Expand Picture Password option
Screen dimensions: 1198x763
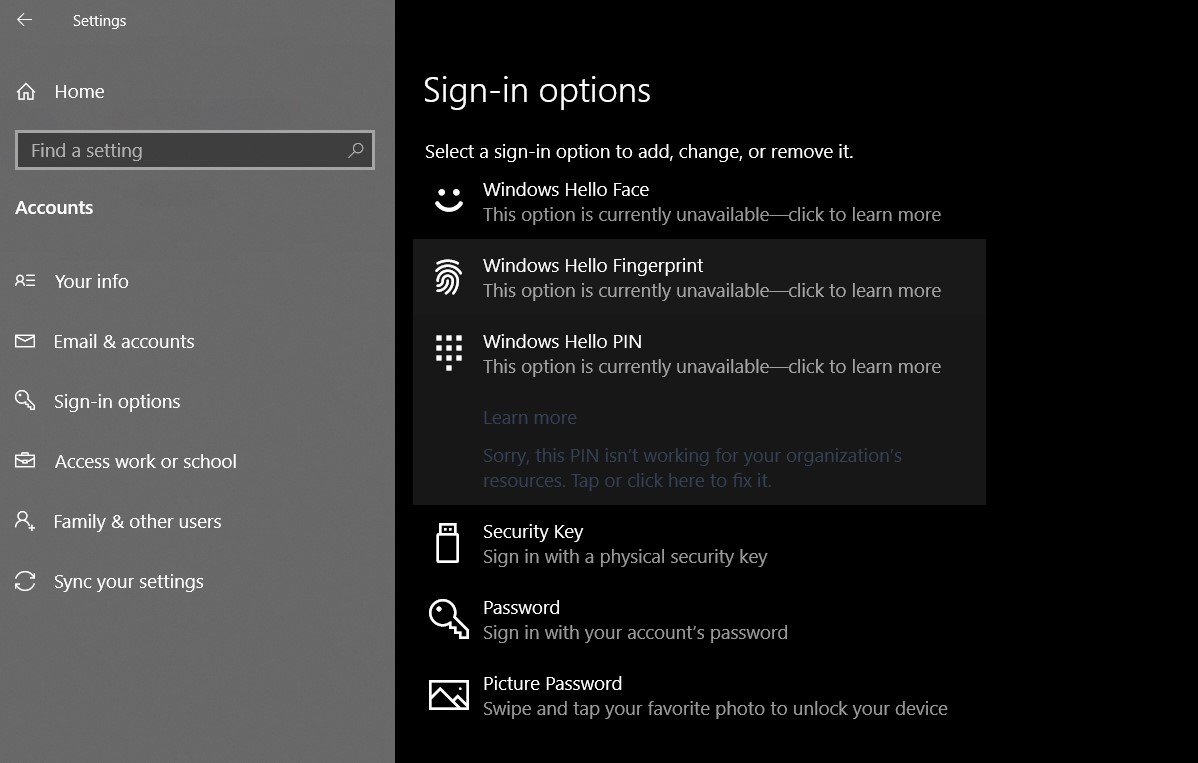[x=699, y=696]
